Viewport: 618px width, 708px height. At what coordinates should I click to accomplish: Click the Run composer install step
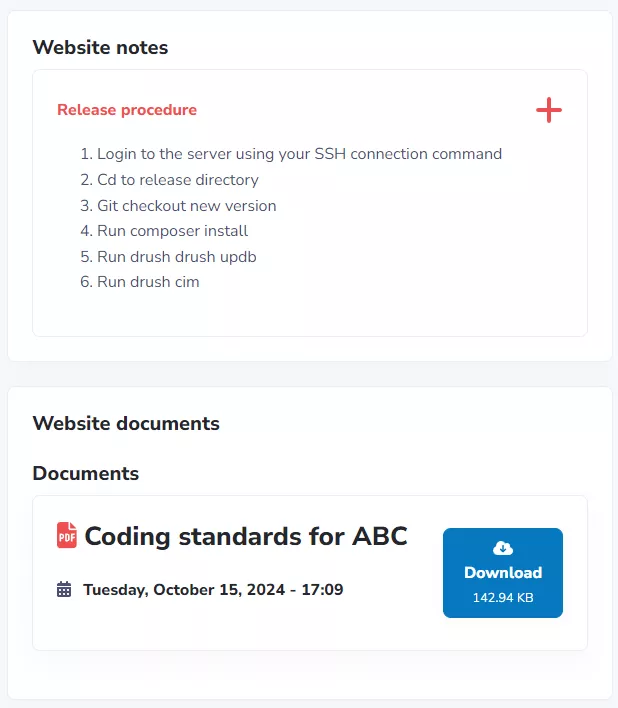(x=172, y=231)
